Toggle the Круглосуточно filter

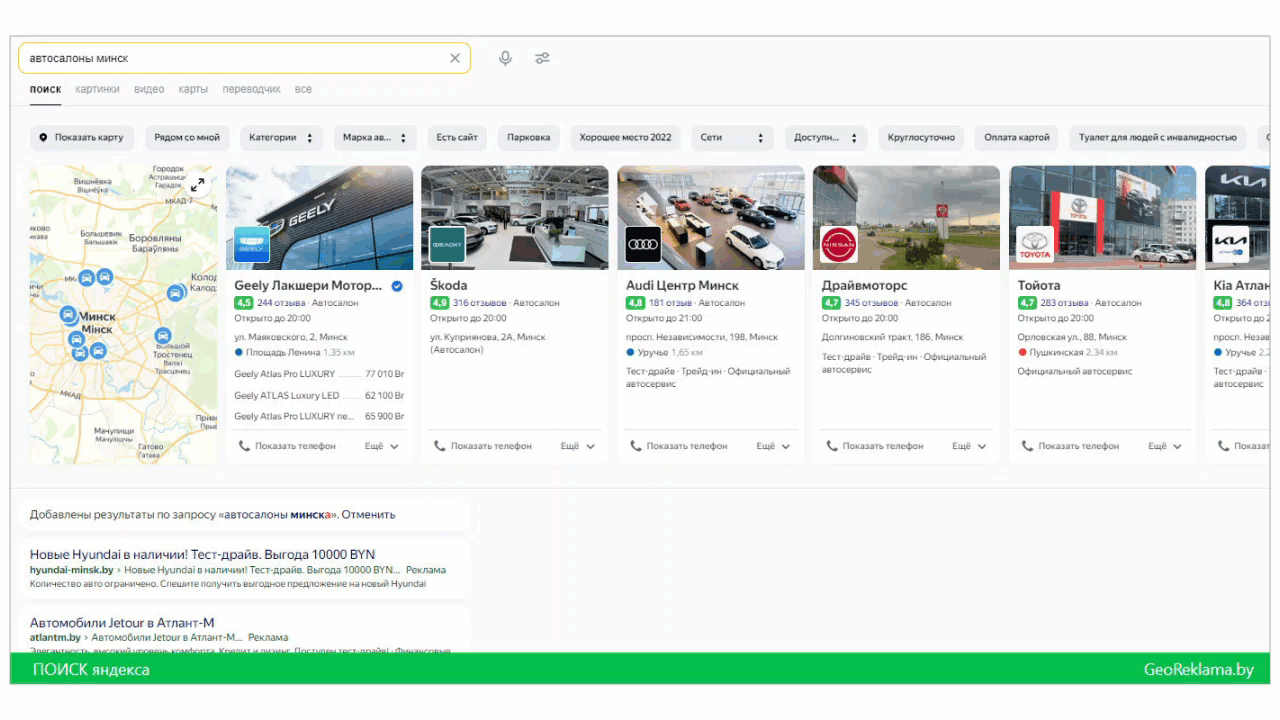pos(921,138)
